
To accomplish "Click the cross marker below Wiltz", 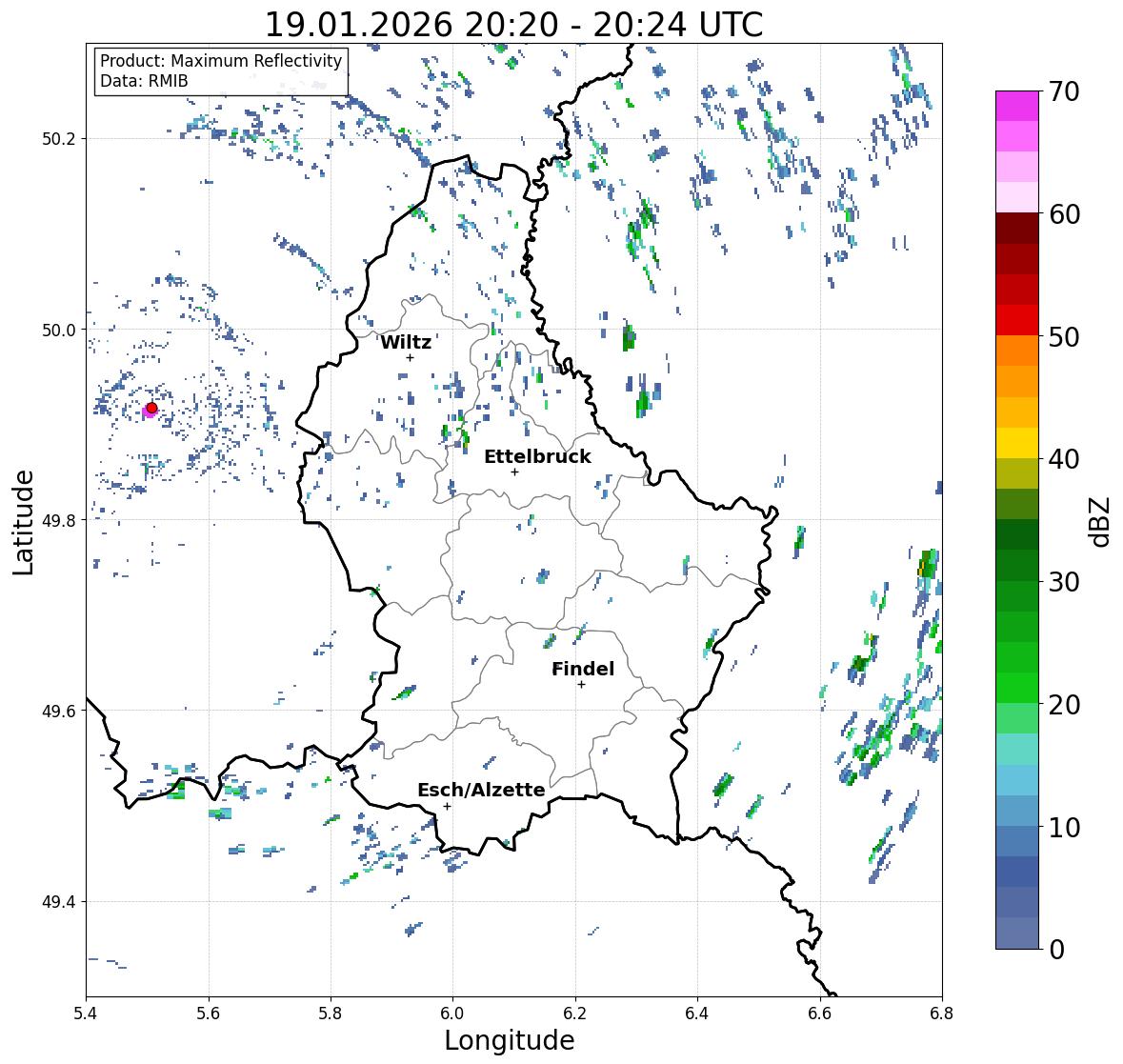I will pos(411,357).
